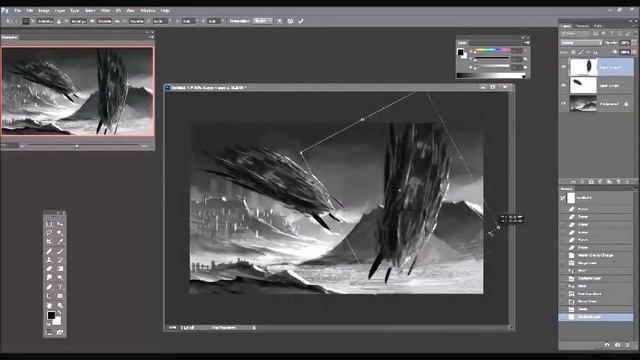This screenshot has width=640, height=360.
Task: Open the Navigator panel flyout menu
Action: tap(151, 37)
